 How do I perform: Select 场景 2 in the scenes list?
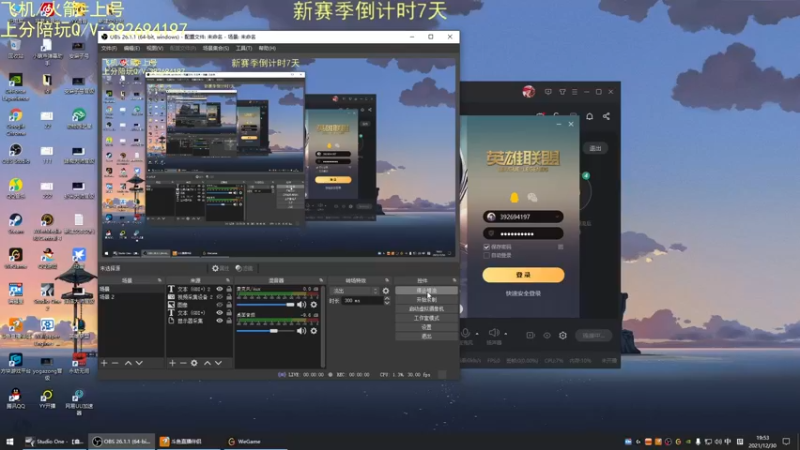[132, 297]
